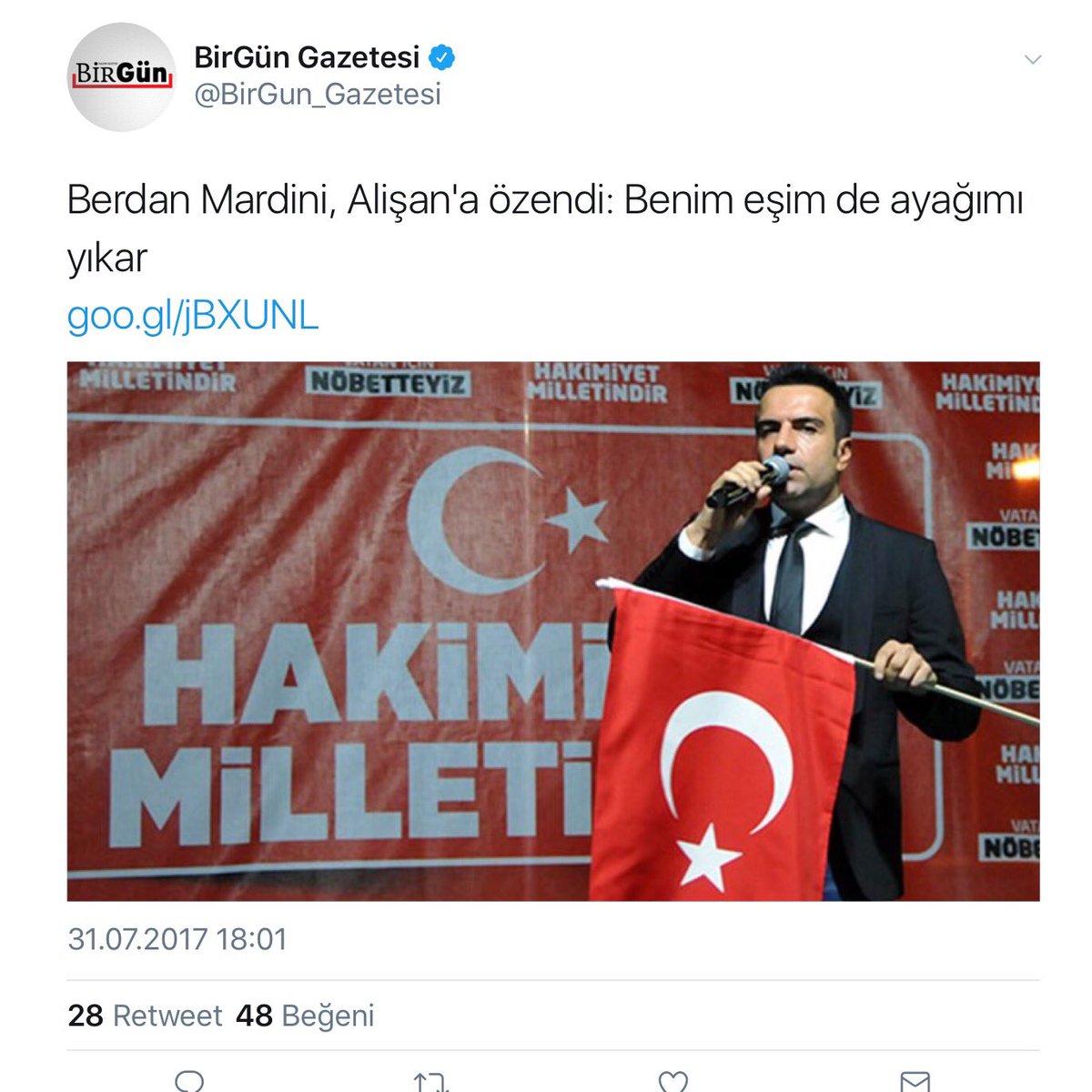Open the tweet's attached photo
Viewport: 1092px width, 1092px height.
tap(553, 632)
